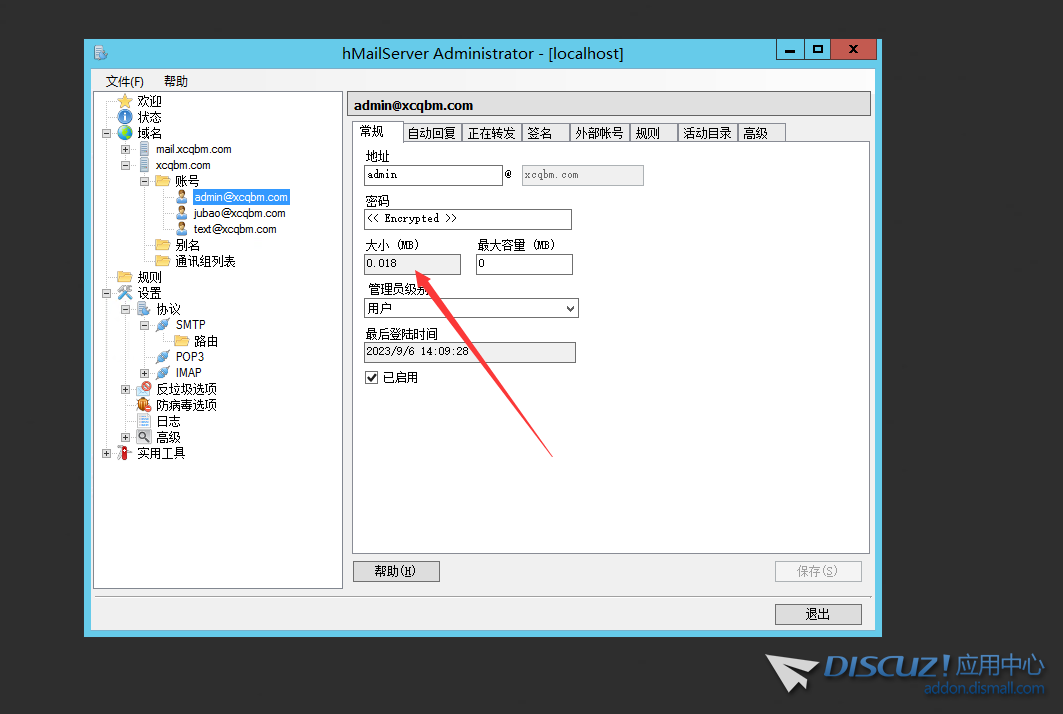The width and height of the screenshot is (1063, 714).
Task: Expand the IMAP tree node
Action: (x=145, y=373)
